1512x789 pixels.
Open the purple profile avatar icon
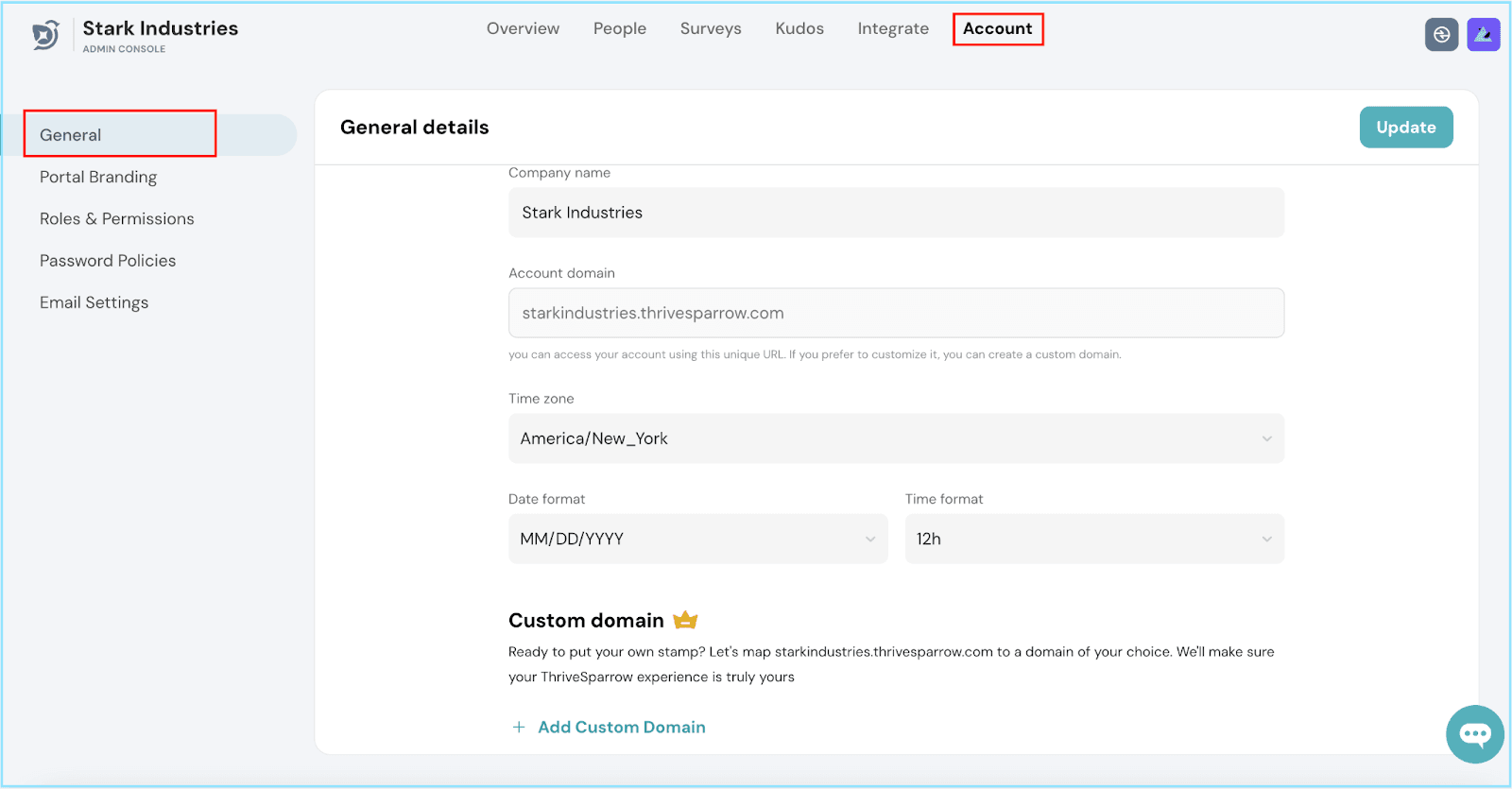(1483, 35)
